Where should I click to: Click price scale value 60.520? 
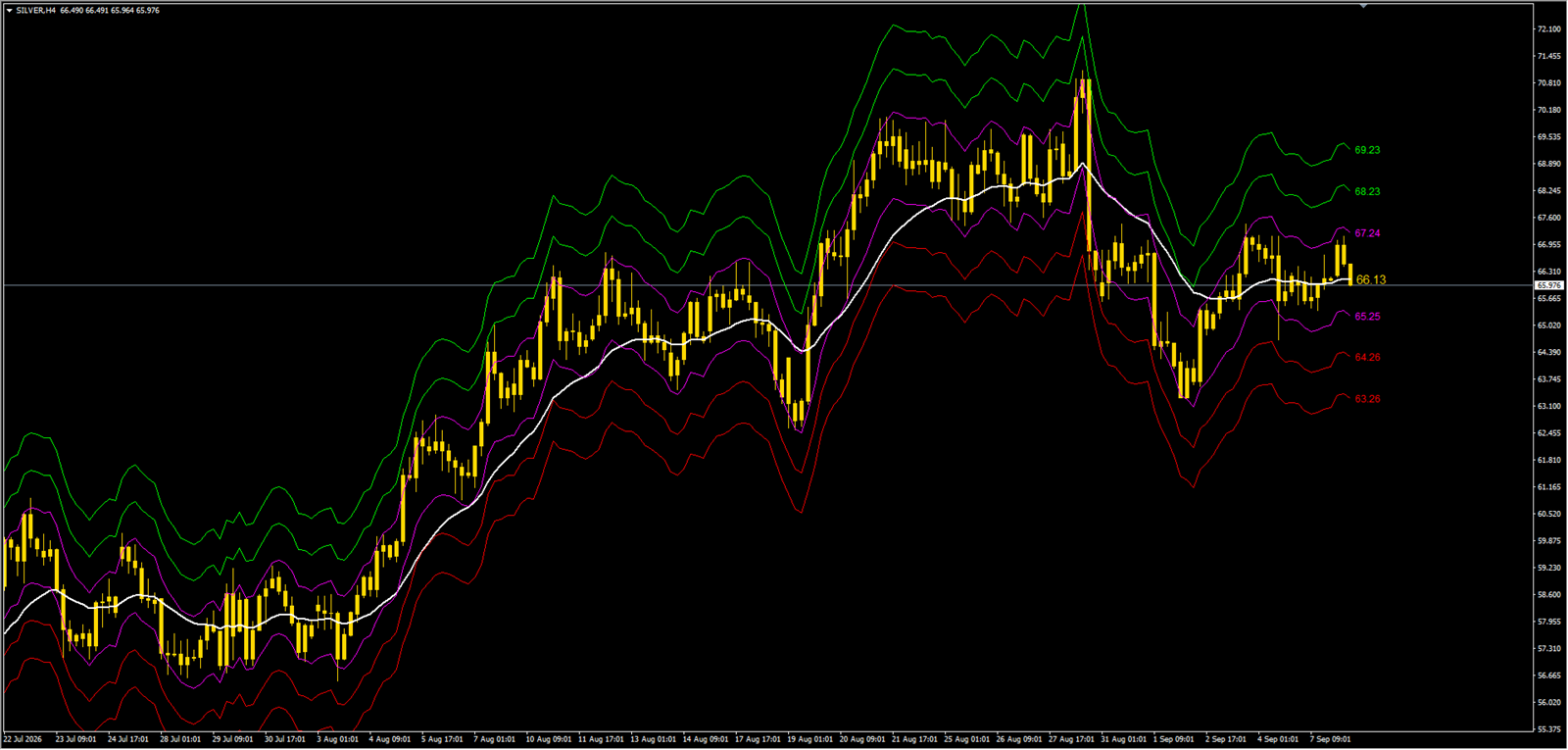point(1549,514)
